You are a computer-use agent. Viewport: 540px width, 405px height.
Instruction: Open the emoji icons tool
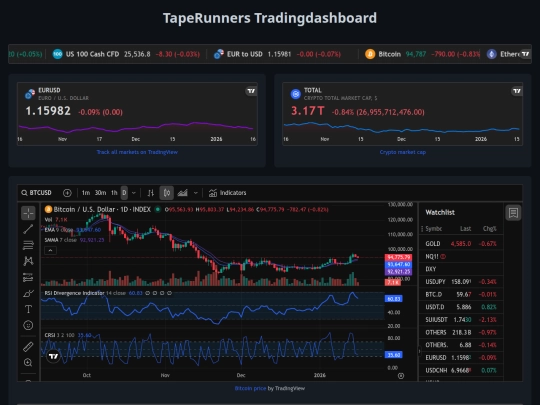(28, 325)
